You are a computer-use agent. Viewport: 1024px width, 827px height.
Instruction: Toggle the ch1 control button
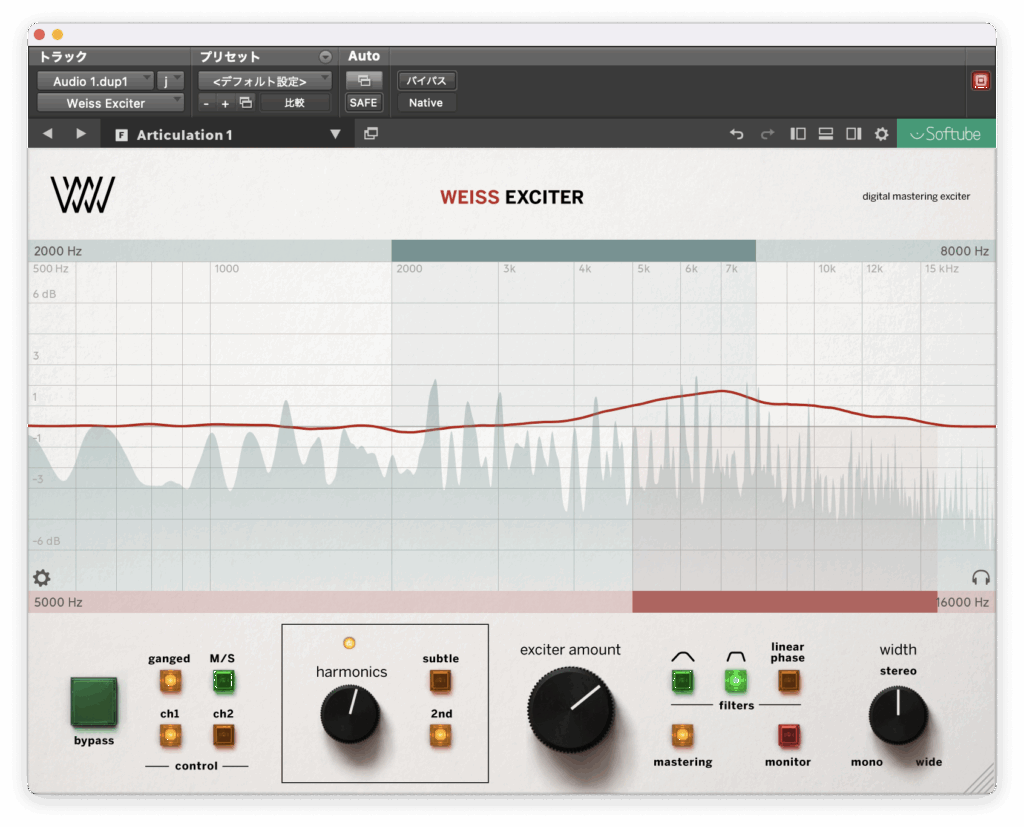click(x=170, y=736)
